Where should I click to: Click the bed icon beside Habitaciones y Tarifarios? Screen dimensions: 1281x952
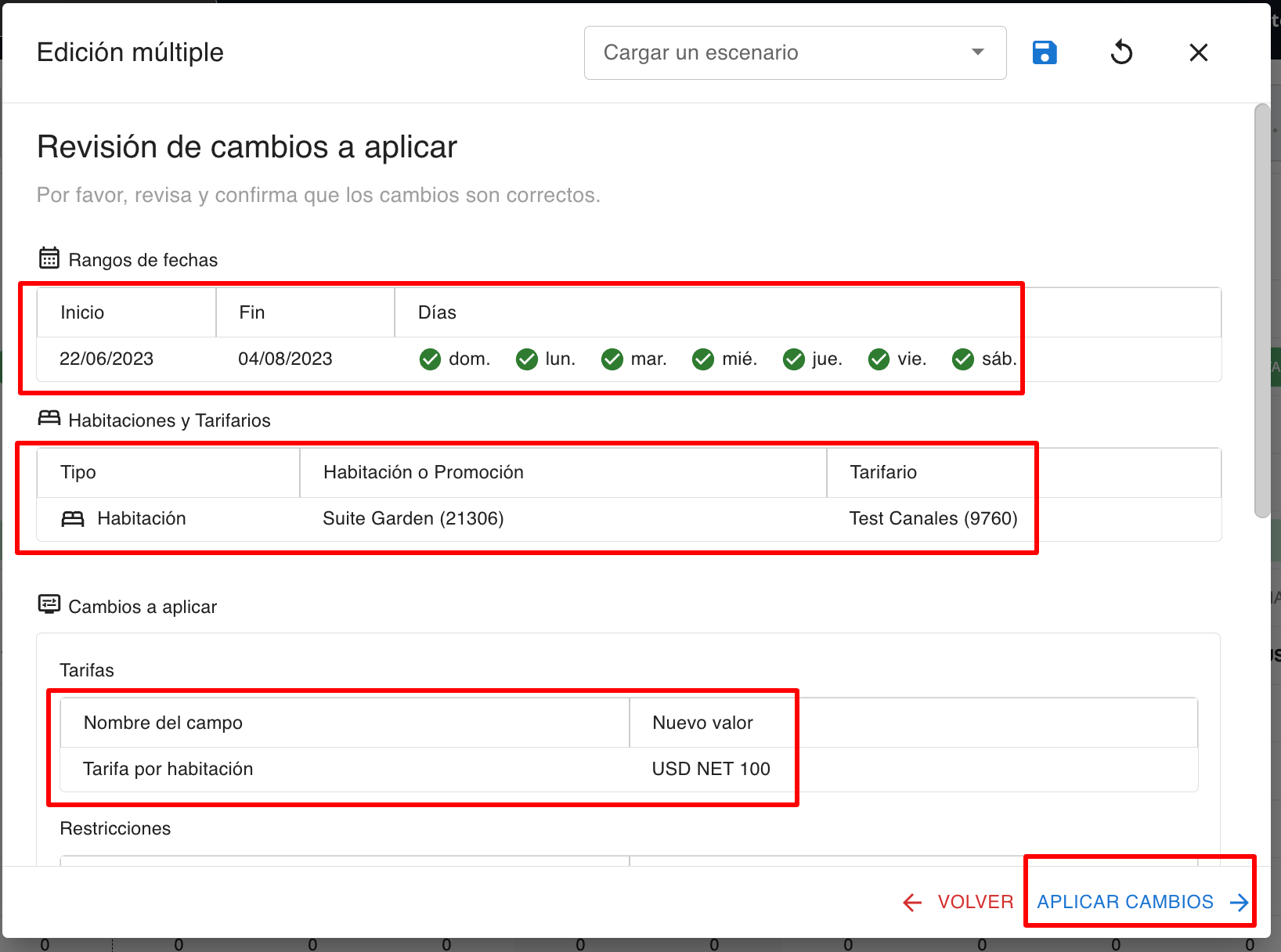(x=49, y=418)
